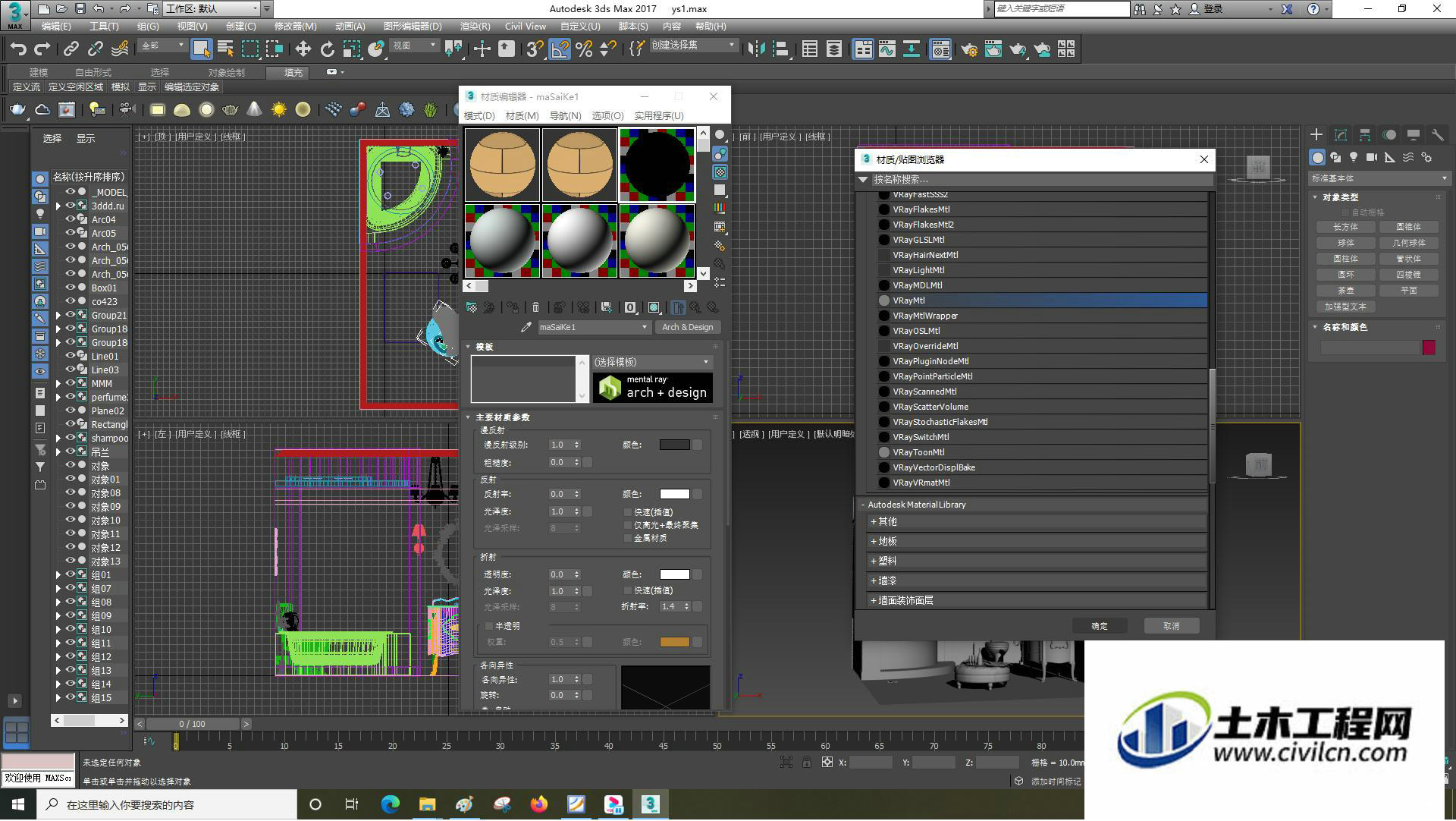
Task: Toggle visibility eye for Arc04
Action: pos(71,219)
